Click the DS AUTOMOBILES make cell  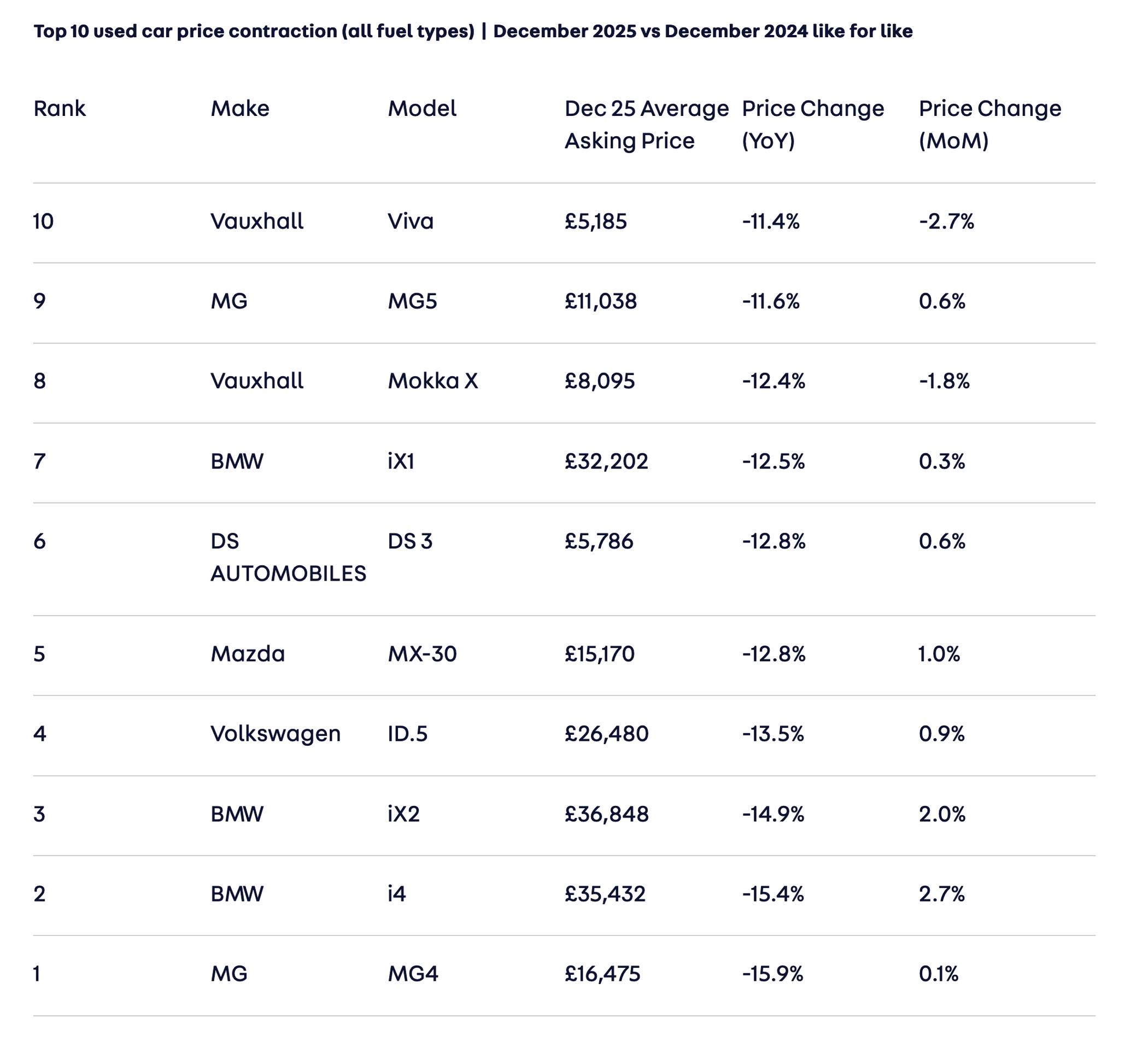point(288,557)
